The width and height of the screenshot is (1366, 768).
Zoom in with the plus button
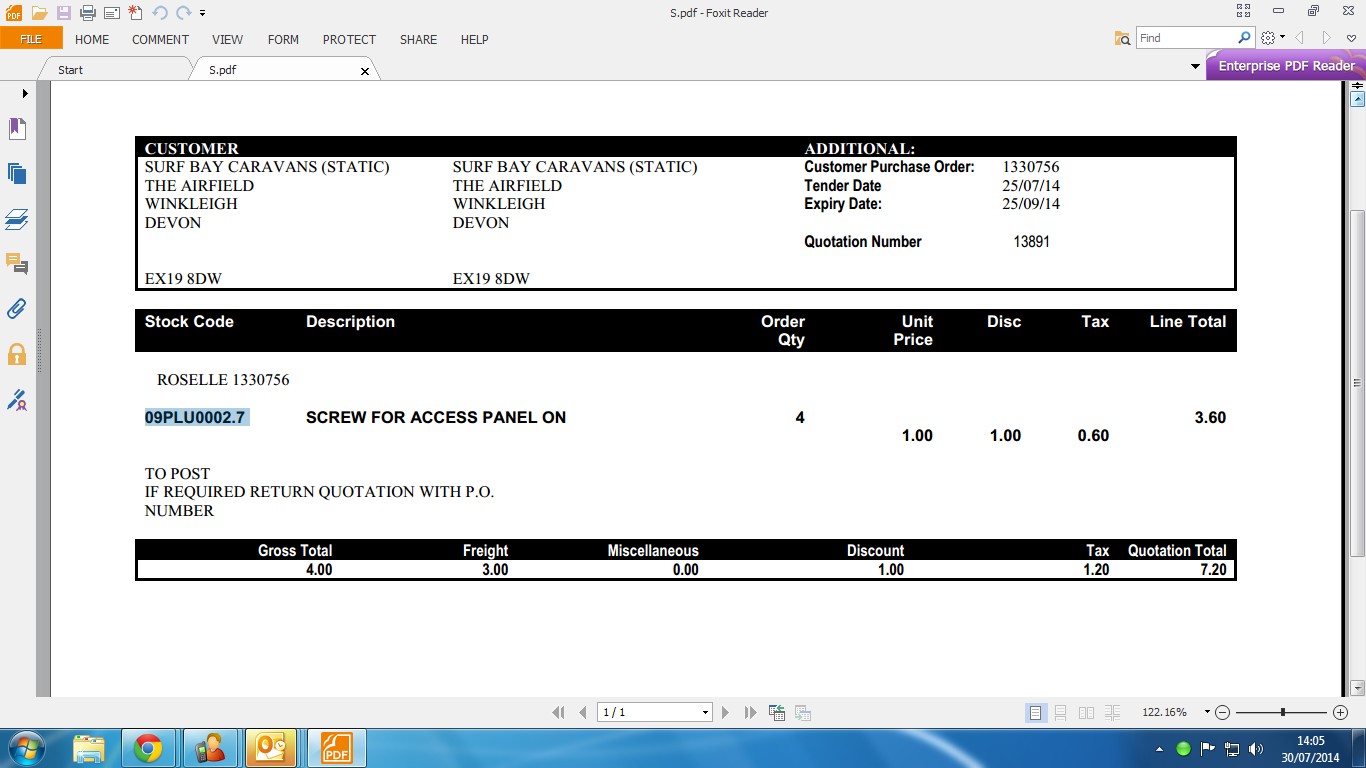pos(1341,713)
